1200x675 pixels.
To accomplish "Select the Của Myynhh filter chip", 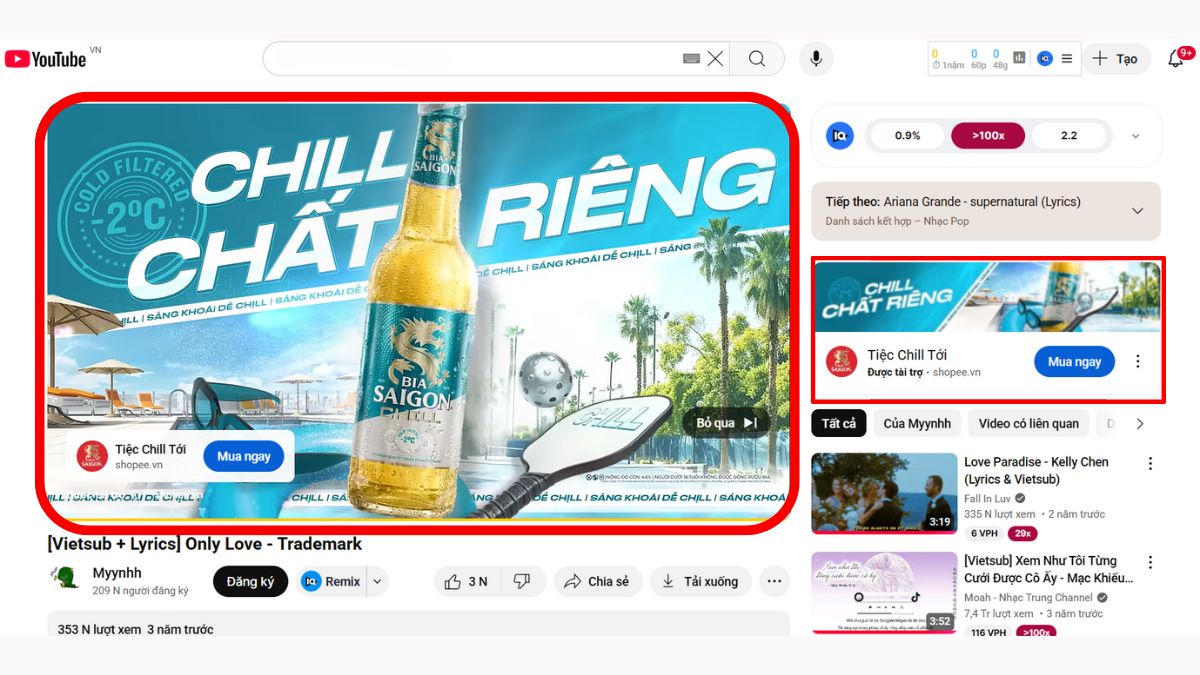I will coord(916,424).
